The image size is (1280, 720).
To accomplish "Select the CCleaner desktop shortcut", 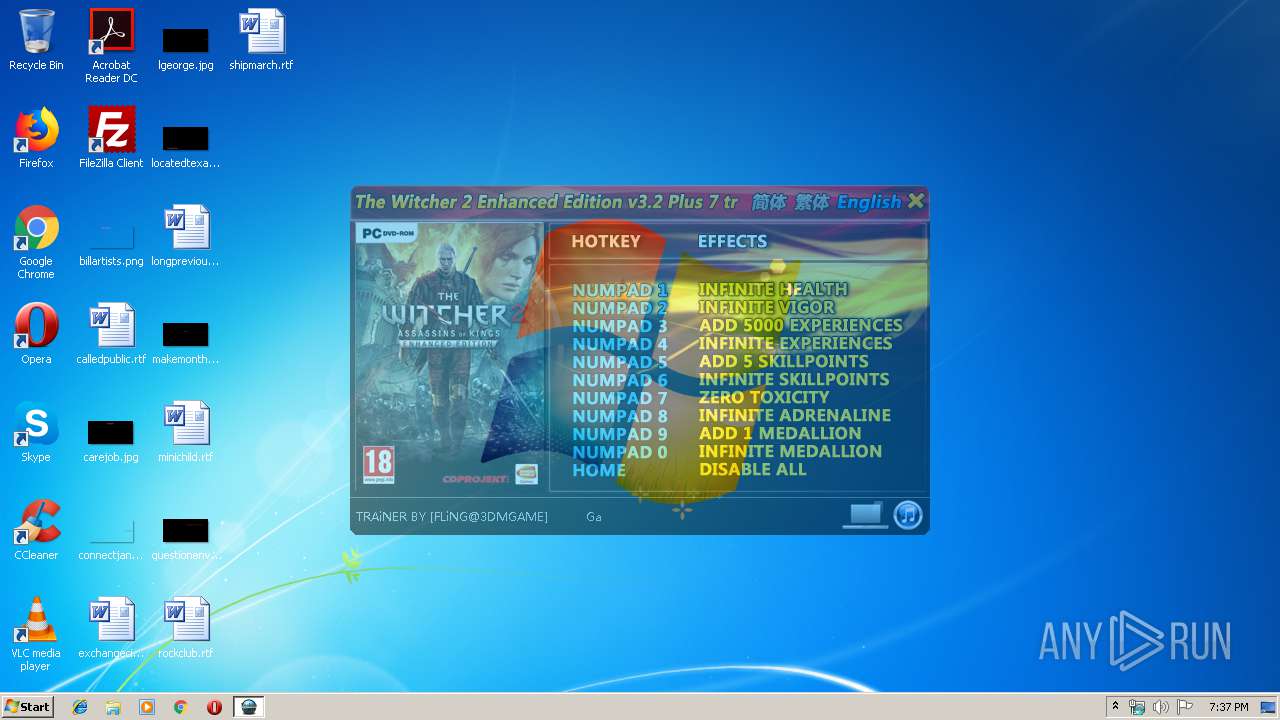I will [x=36, y=530].
